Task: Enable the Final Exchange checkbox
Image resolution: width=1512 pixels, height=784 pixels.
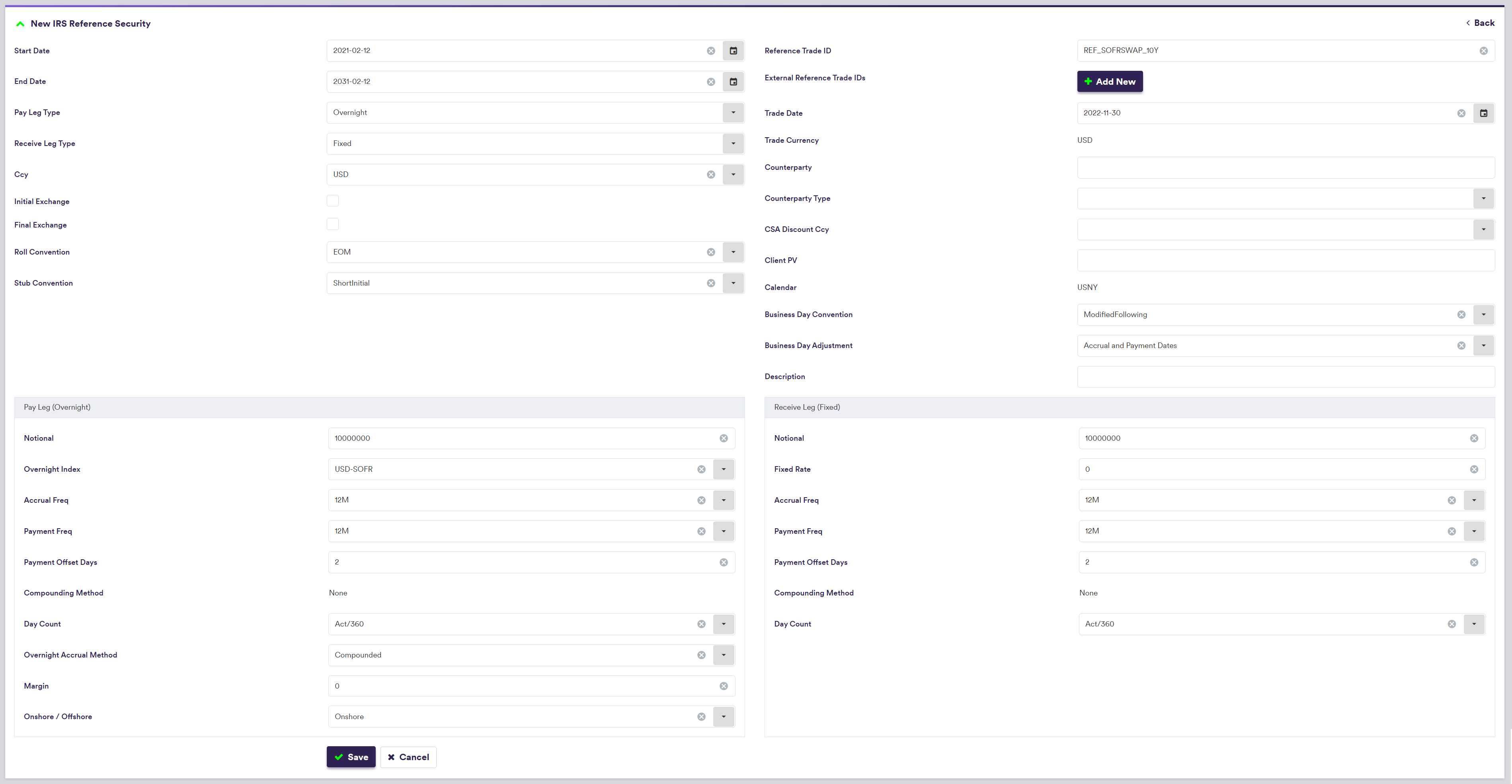Action: (333, 224)
